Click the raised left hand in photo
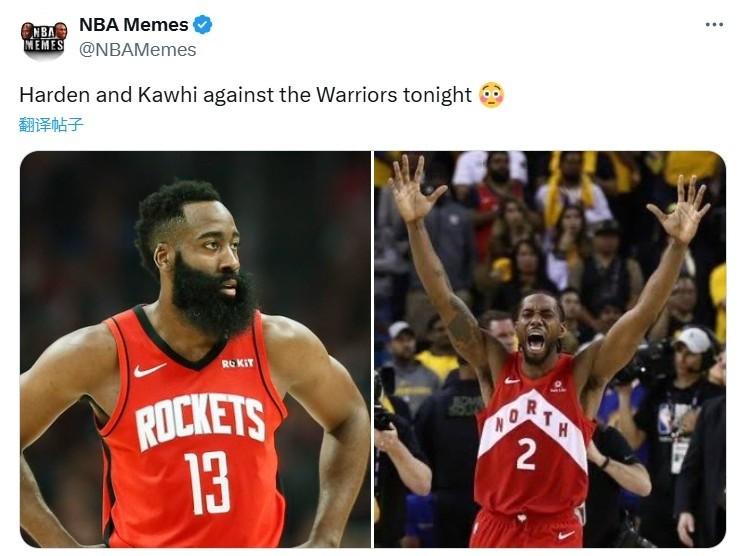The height and width of the screenshot is (556, 740). coord(414,189)
